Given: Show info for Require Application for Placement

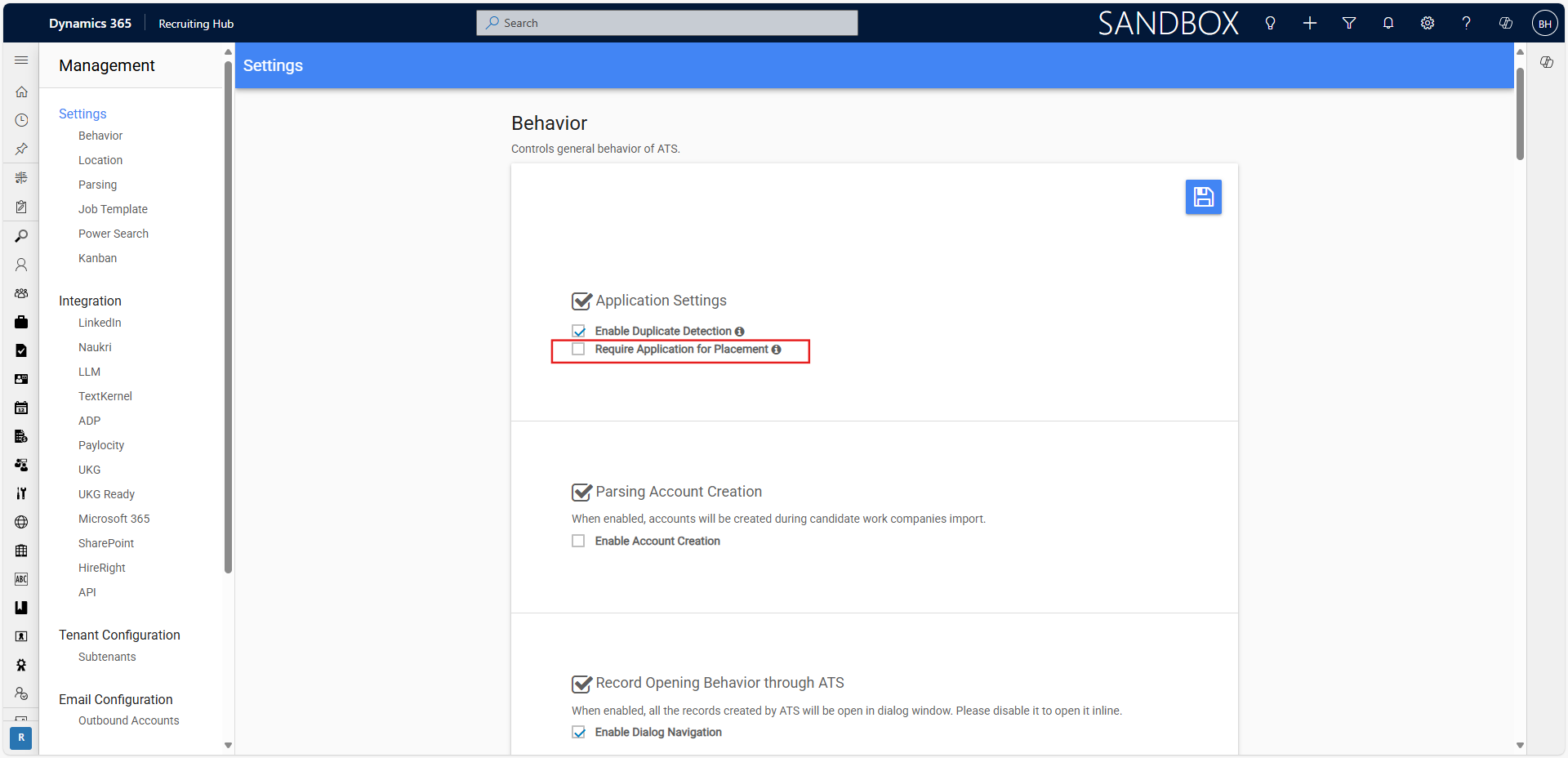Looking at the screenshot, I should [776, 350].
